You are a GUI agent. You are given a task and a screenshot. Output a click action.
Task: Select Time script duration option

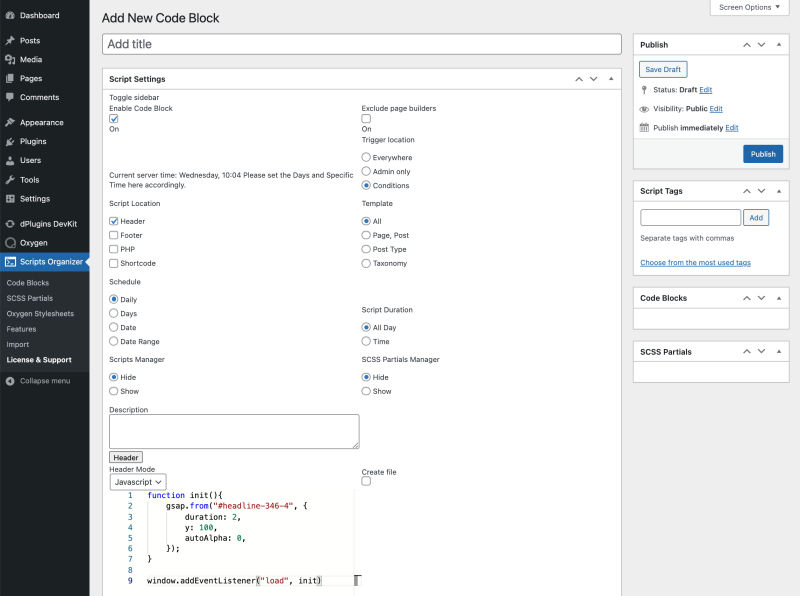366,341
